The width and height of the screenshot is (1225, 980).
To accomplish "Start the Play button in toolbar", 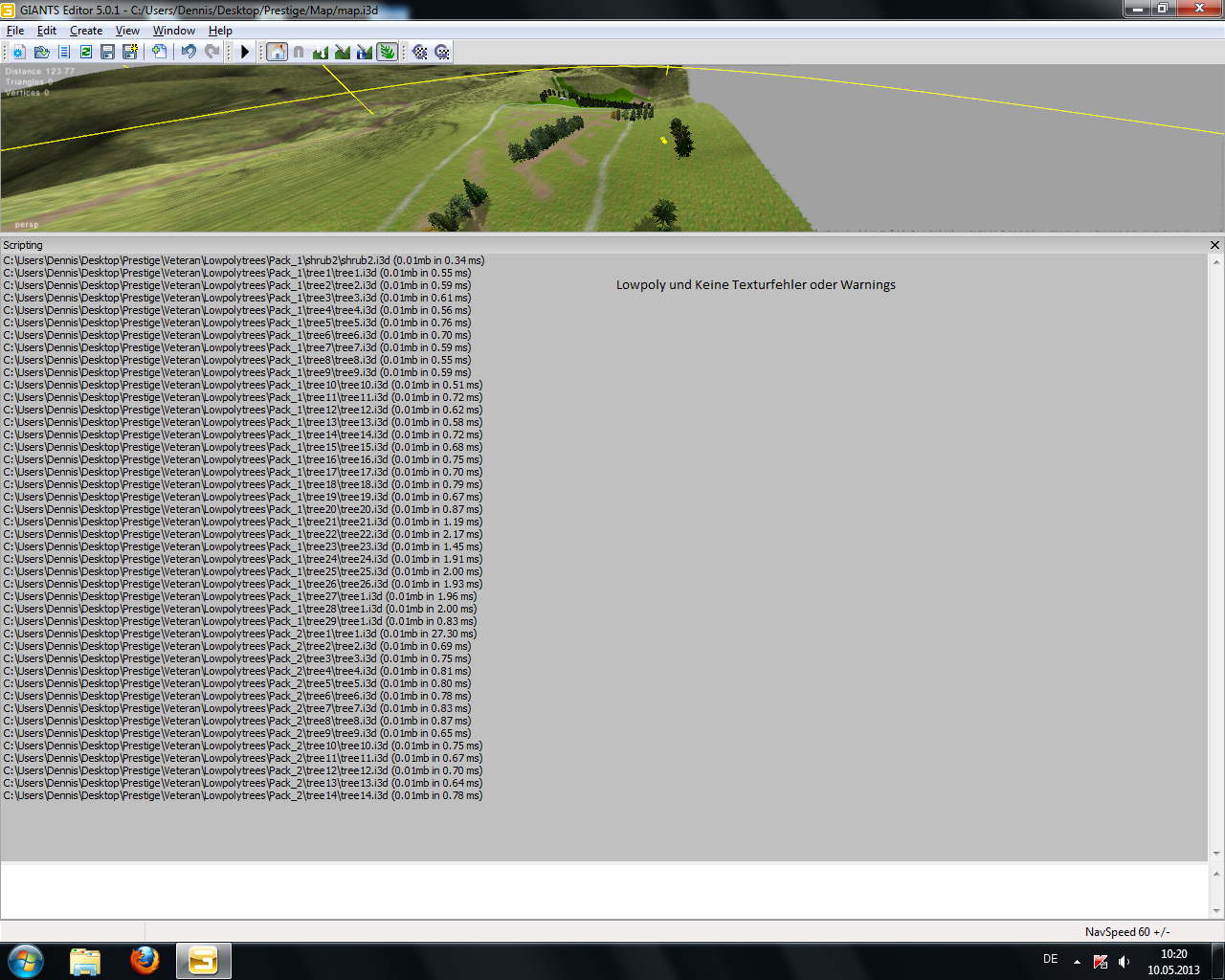I will click(245, 52).
